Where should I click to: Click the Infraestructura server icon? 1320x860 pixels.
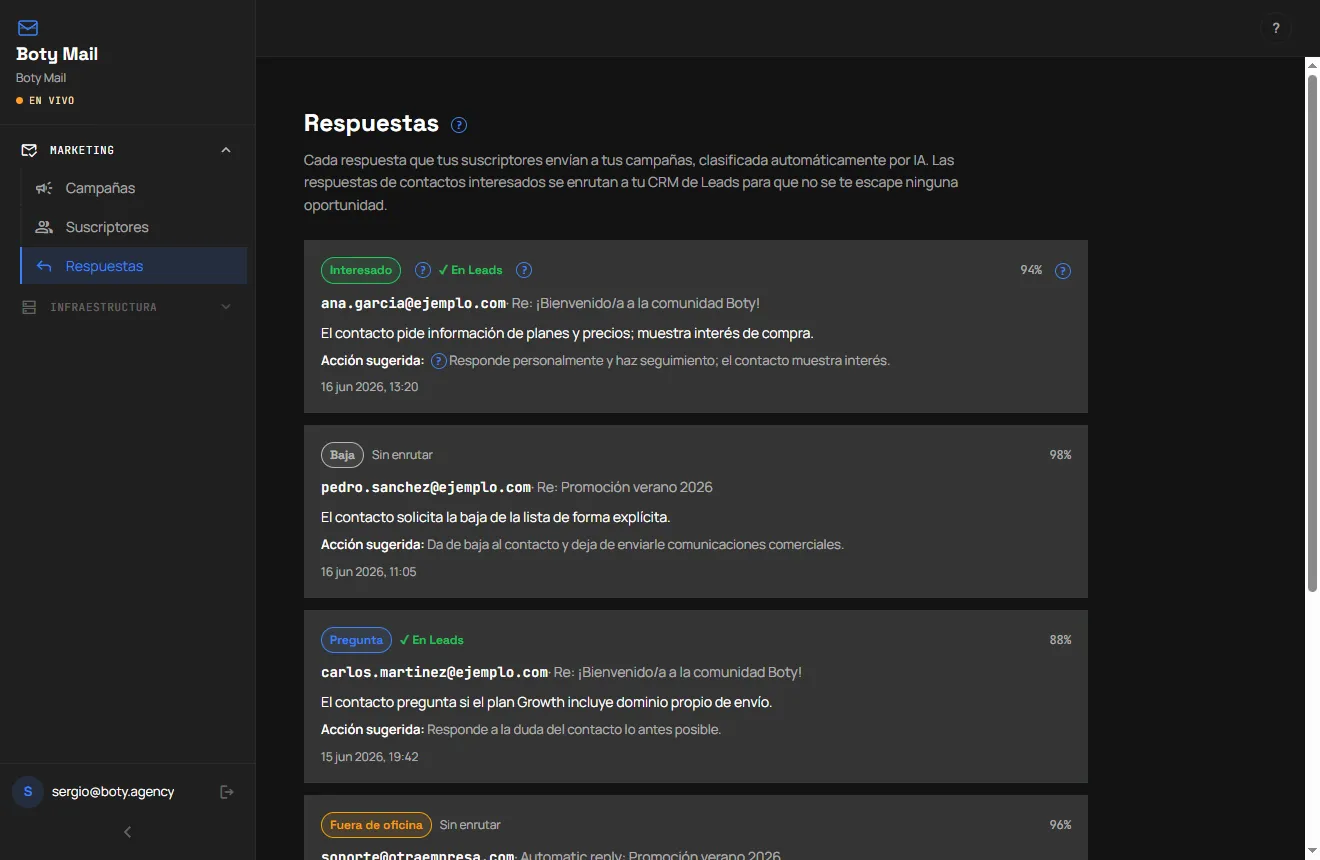point(29,307)
